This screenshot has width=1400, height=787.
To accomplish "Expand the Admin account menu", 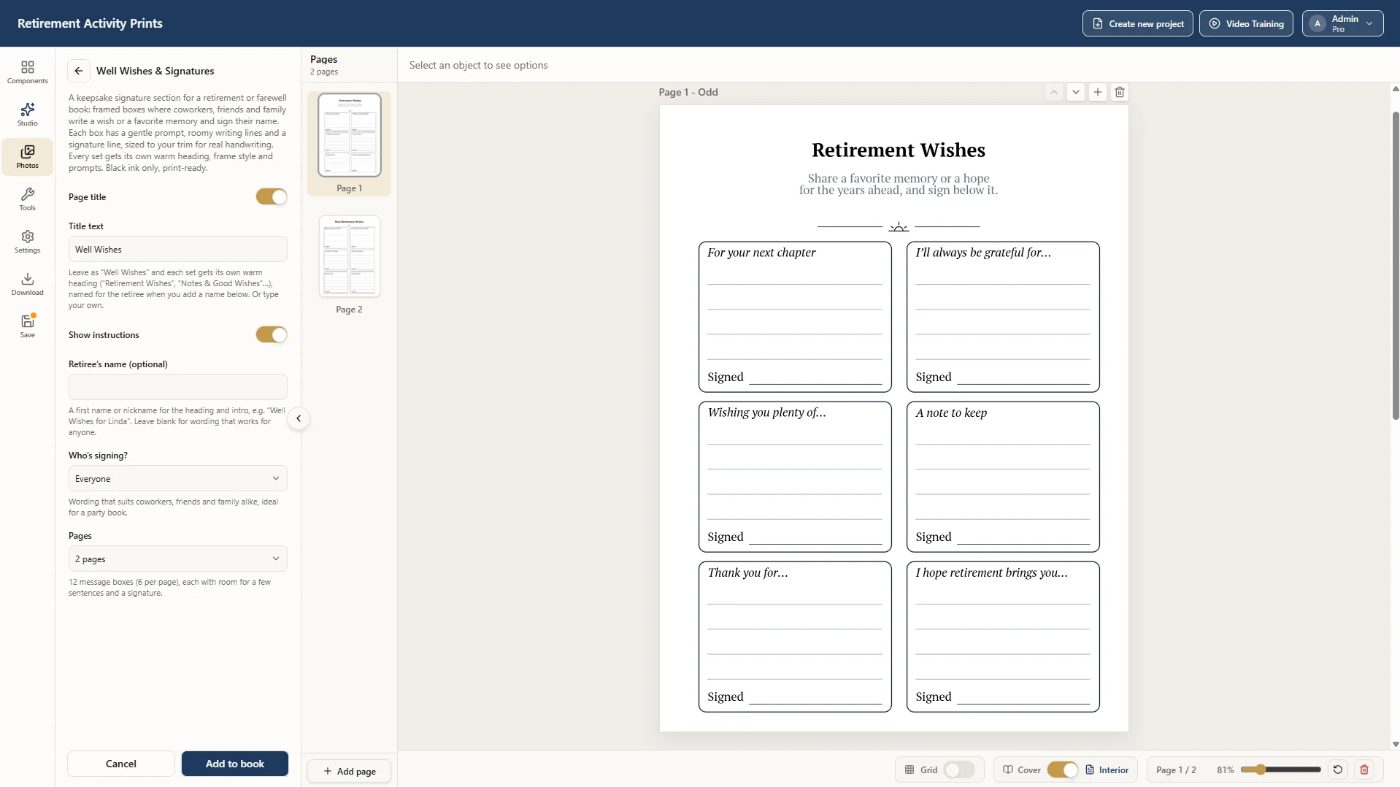I will (x=1343, y=23).
